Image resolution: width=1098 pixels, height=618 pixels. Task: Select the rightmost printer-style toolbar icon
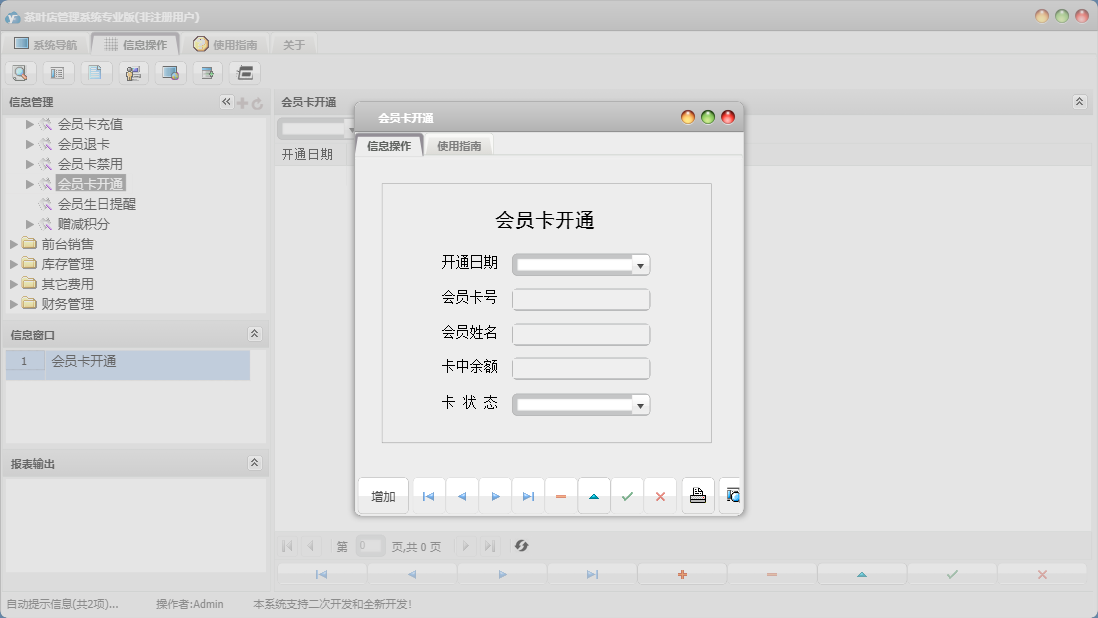click(243, 72)
